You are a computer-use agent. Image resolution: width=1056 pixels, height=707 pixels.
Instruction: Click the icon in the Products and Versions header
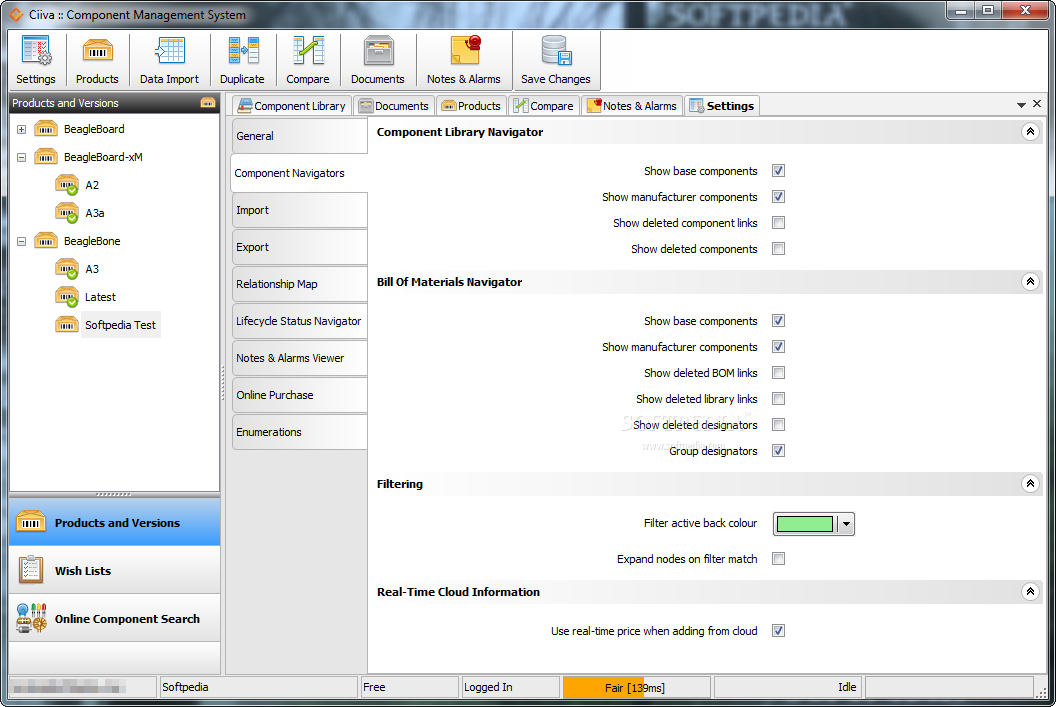(207, 103)
